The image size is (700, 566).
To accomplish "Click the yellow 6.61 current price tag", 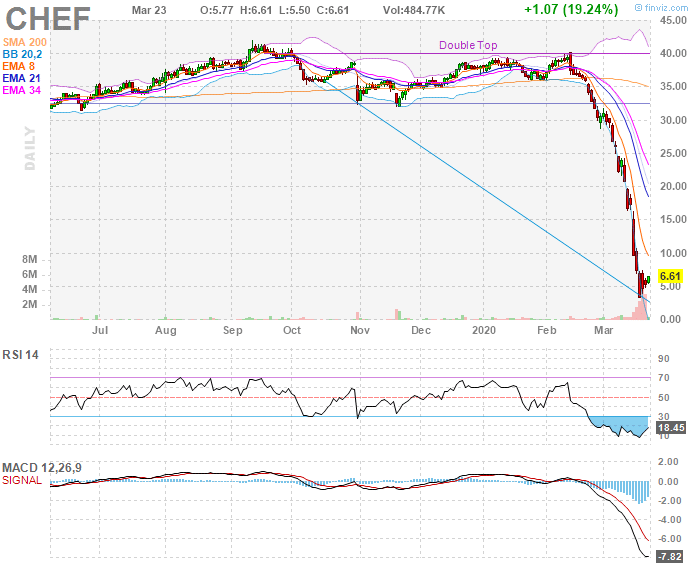I will (670, 276).
